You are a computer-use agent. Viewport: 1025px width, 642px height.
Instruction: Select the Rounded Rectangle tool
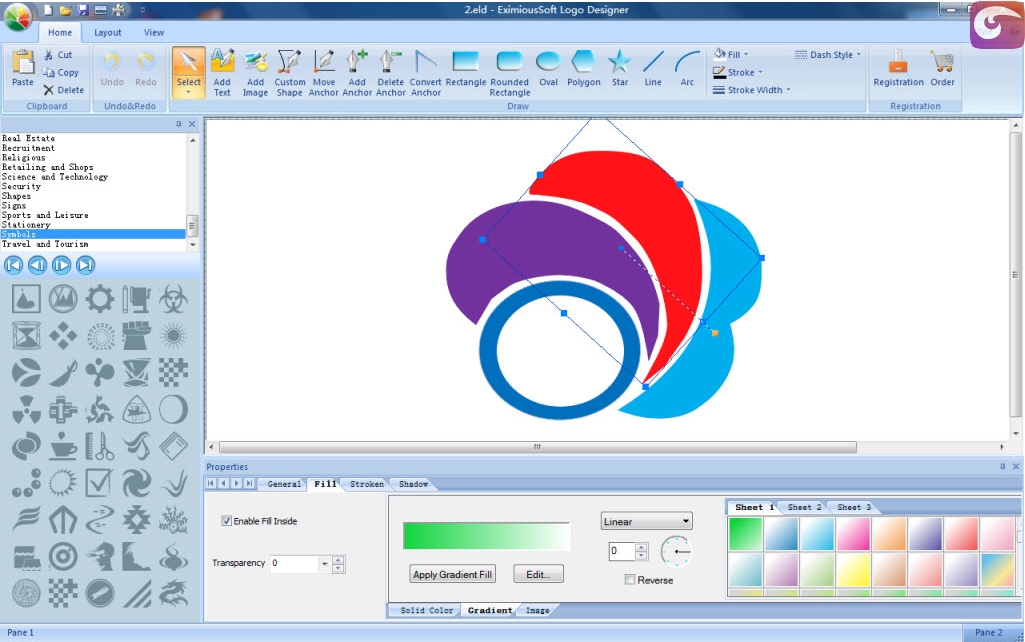(509, 73)
